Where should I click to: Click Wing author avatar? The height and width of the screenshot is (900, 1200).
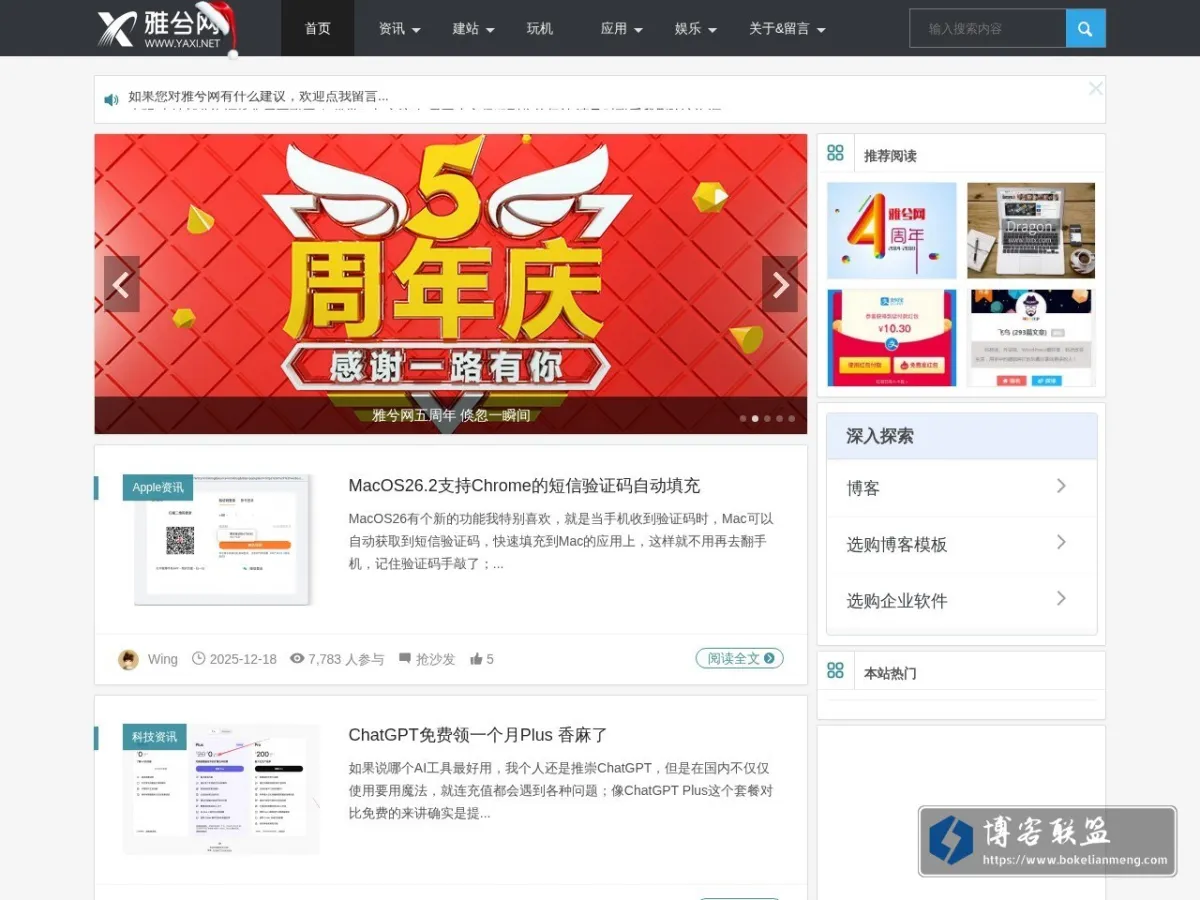128,659
